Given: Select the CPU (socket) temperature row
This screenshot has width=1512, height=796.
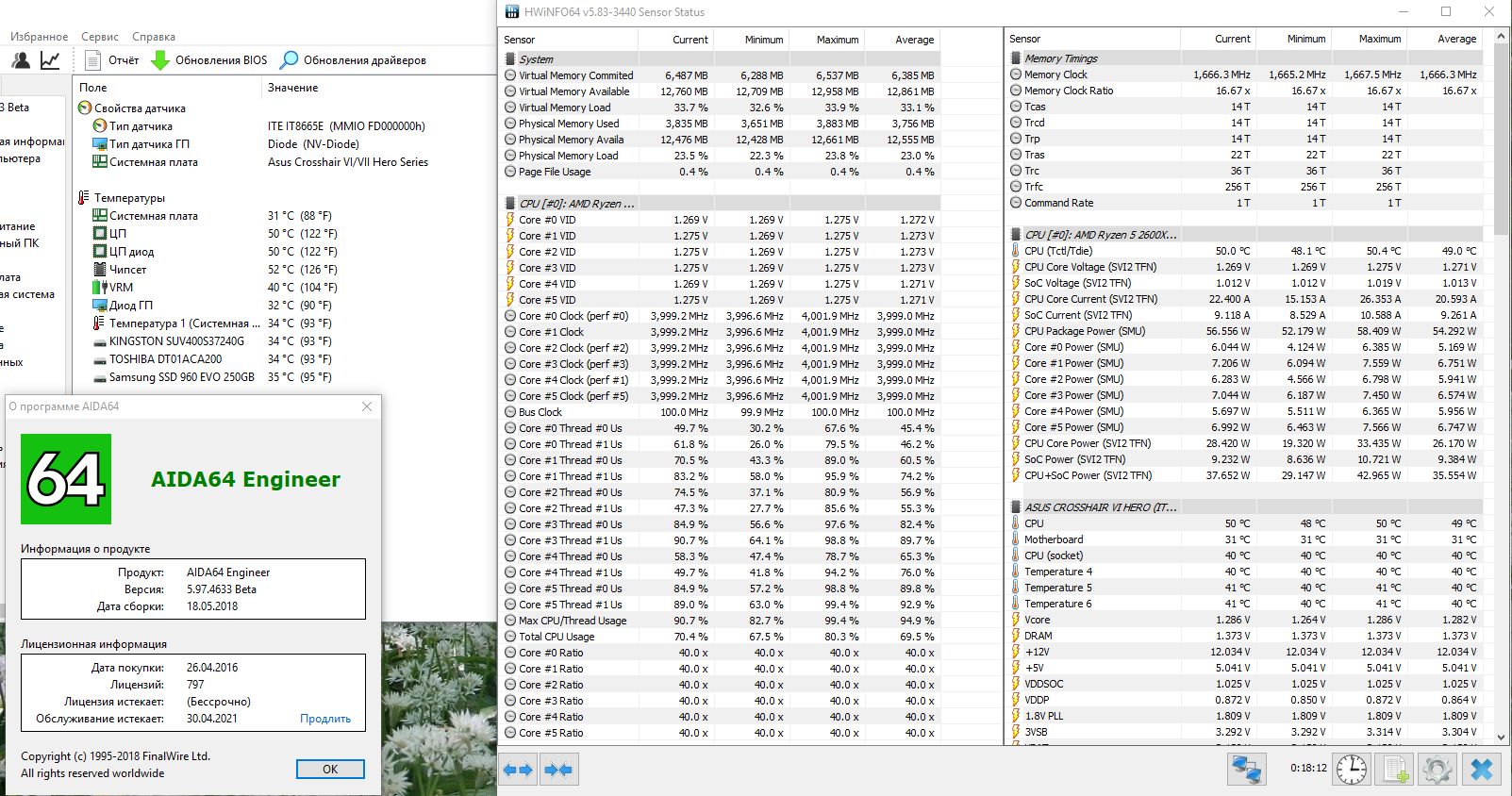Looking at the screenshot, I should pos(1244,556).
